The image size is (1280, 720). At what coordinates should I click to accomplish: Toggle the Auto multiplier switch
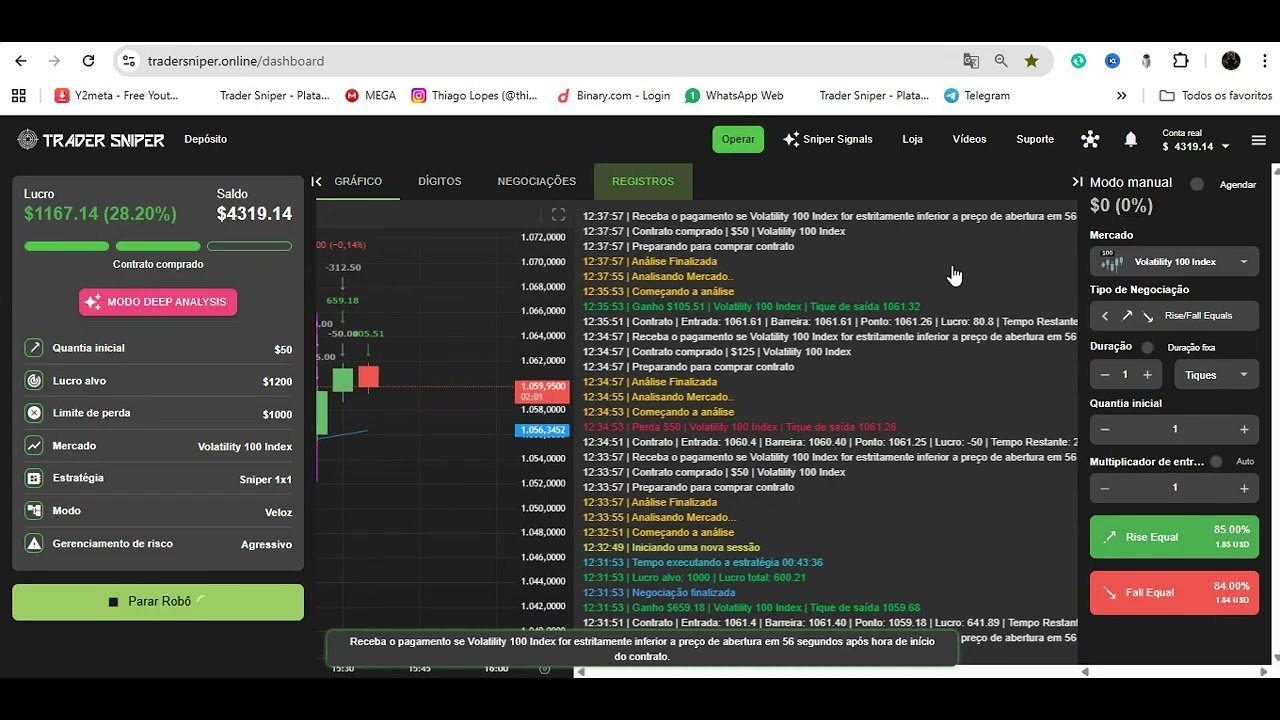pos(1216,462)
